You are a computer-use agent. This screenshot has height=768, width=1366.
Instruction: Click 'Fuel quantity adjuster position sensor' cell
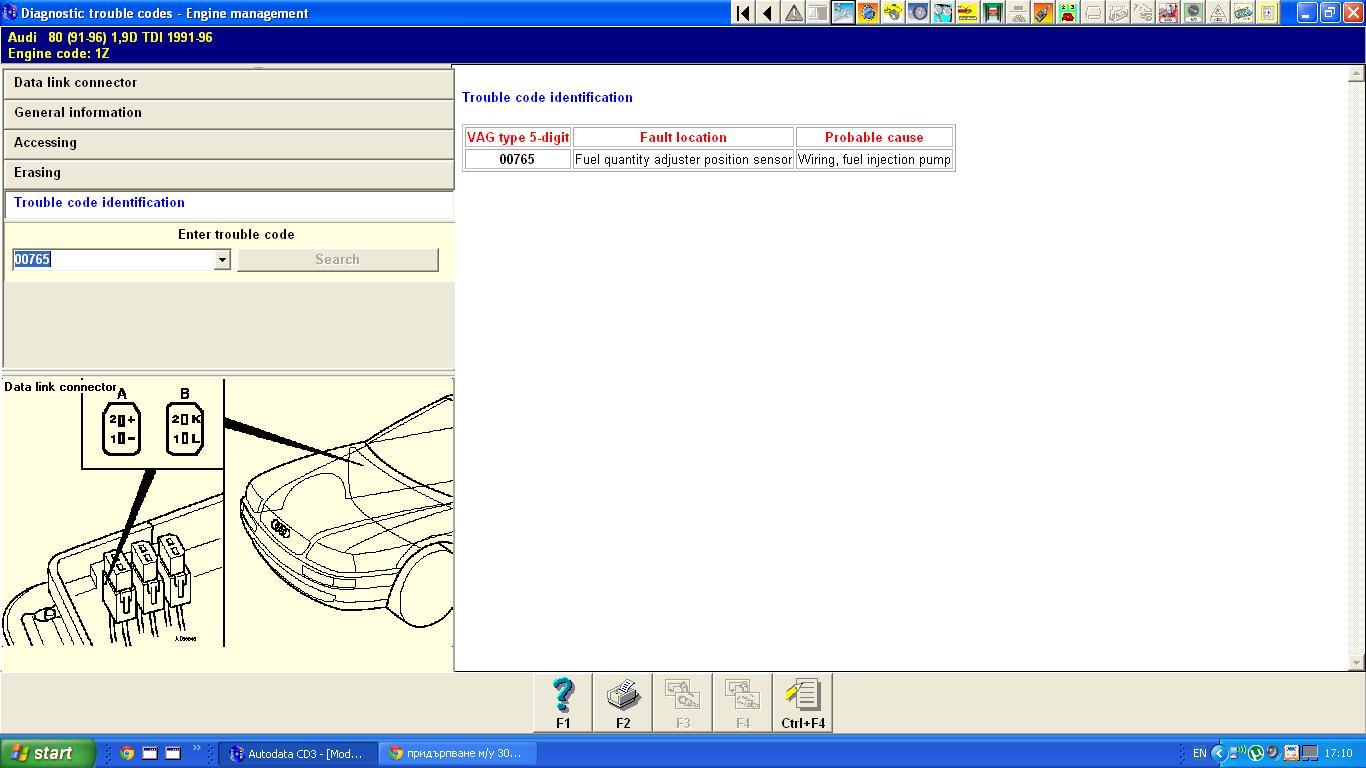(x=683, y=160)
